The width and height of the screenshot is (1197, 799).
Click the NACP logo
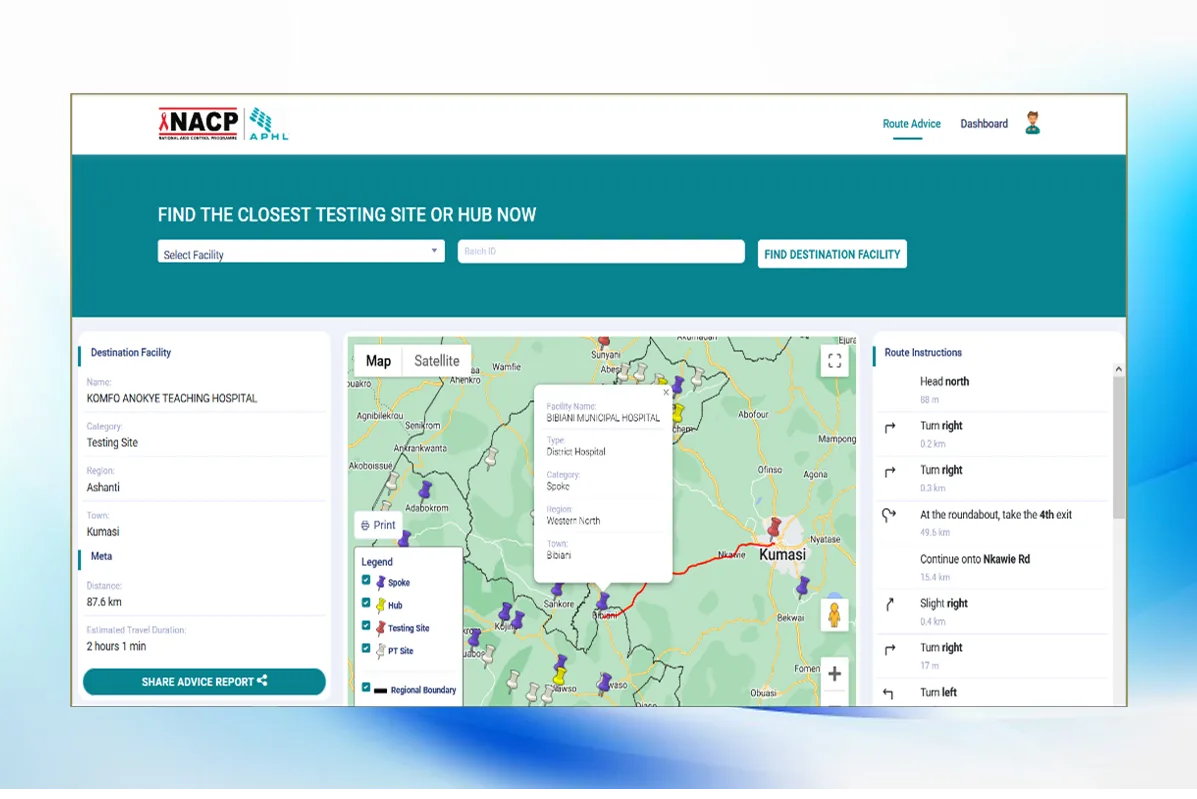[198, 124]
